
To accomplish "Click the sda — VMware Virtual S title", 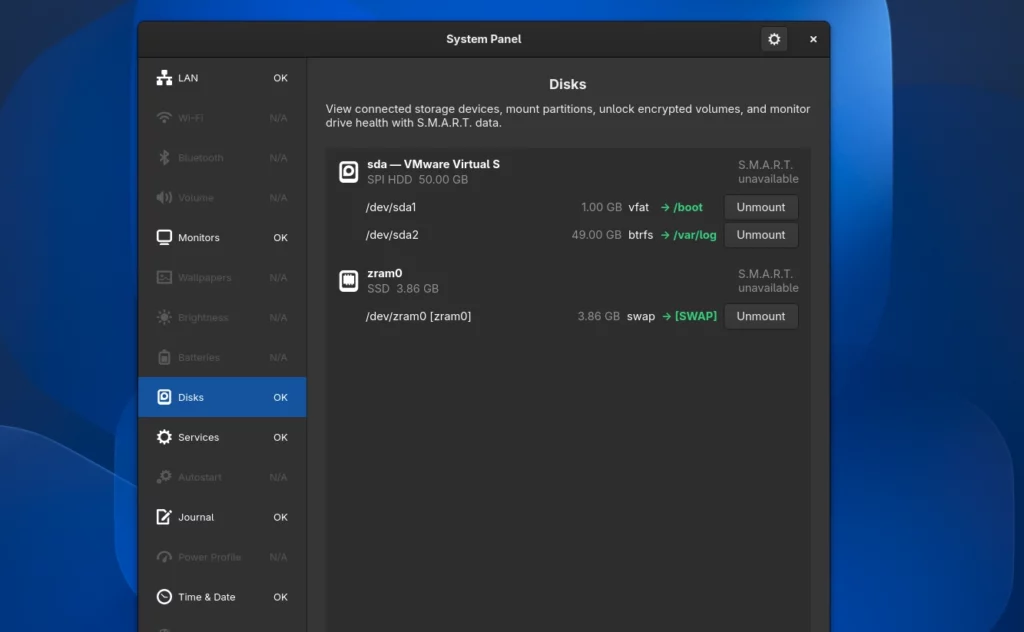I will (433, 165).
